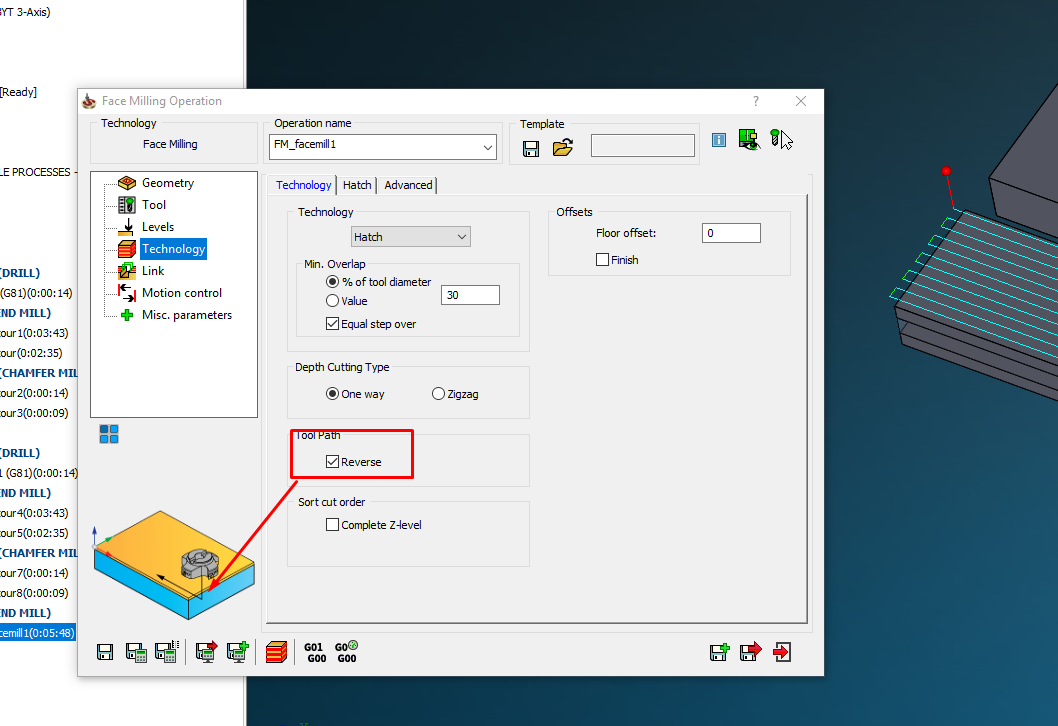Select Tool in the page tree
This screenshot has height=726, width=1058.
tap(154, 204)
